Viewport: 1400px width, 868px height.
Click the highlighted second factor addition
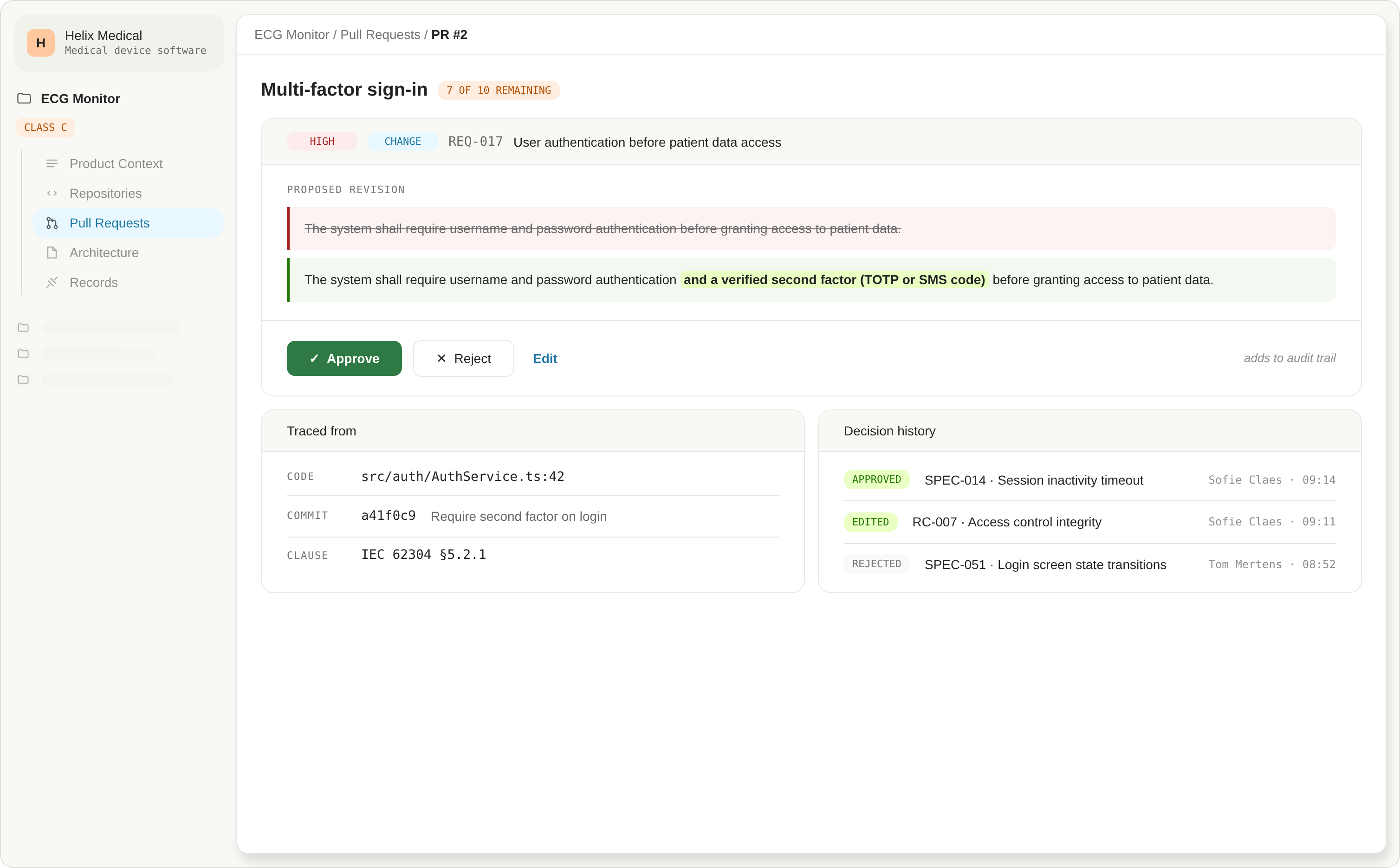click(834, 279)
